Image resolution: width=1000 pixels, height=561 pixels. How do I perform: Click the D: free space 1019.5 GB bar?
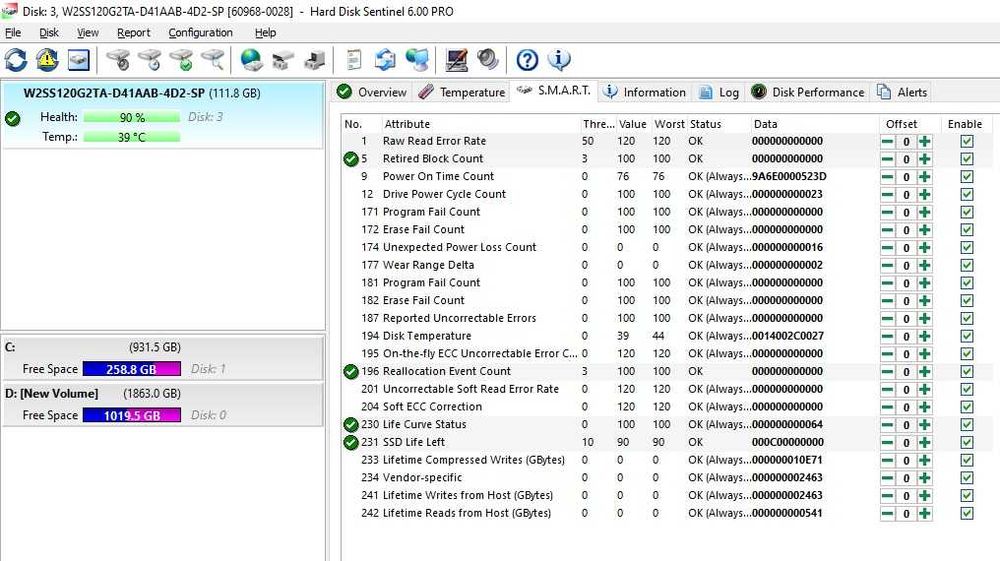(x=131, y=416)
